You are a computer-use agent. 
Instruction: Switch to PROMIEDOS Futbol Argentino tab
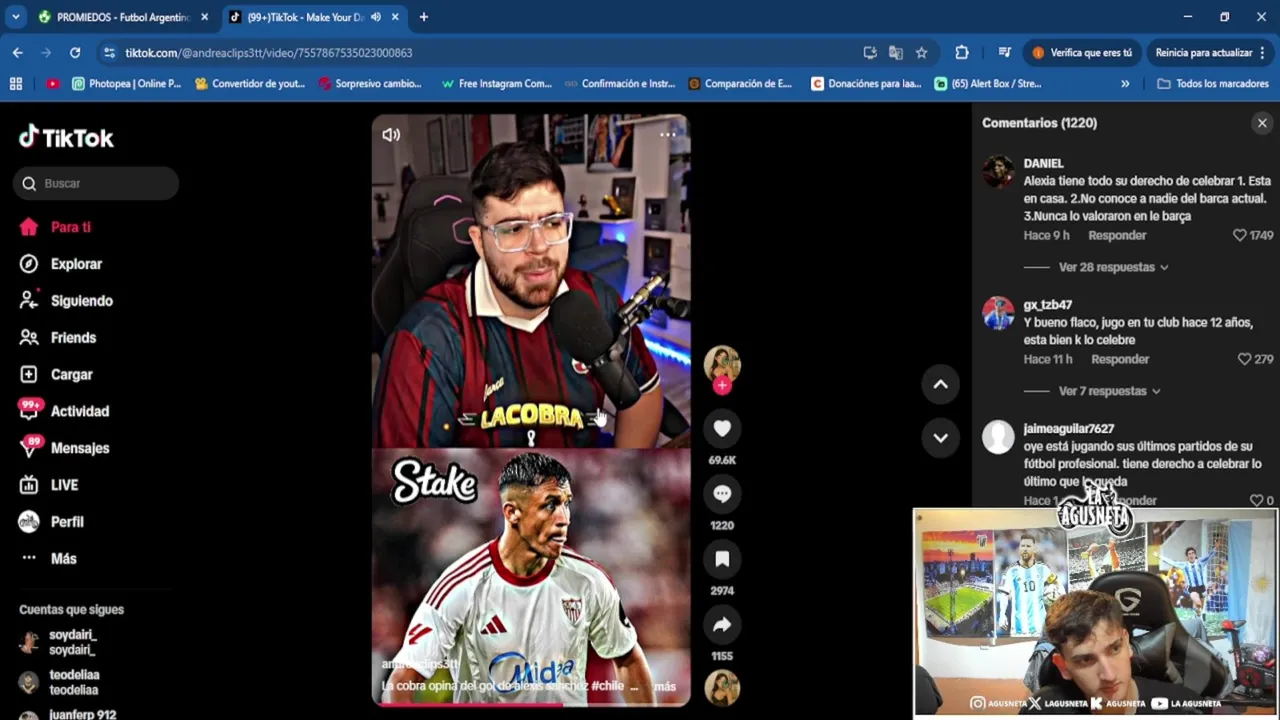(x=122, y=17)
